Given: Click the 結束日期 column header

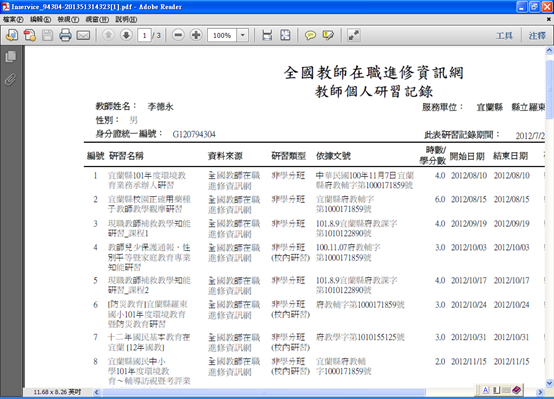Looking at the screenshot, I should (x=511, y=156).
